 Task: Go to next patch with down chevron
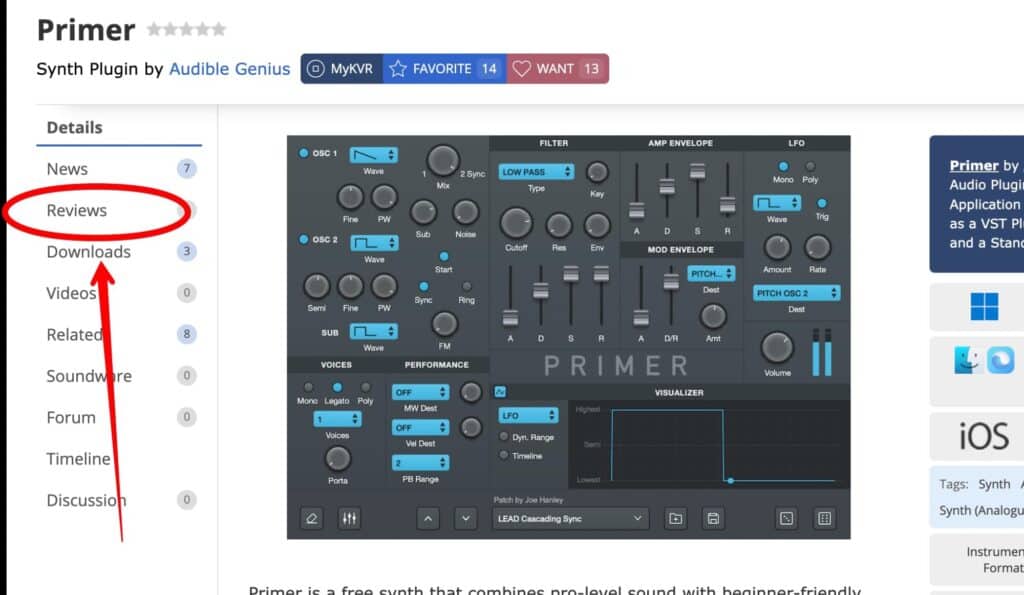466,519
